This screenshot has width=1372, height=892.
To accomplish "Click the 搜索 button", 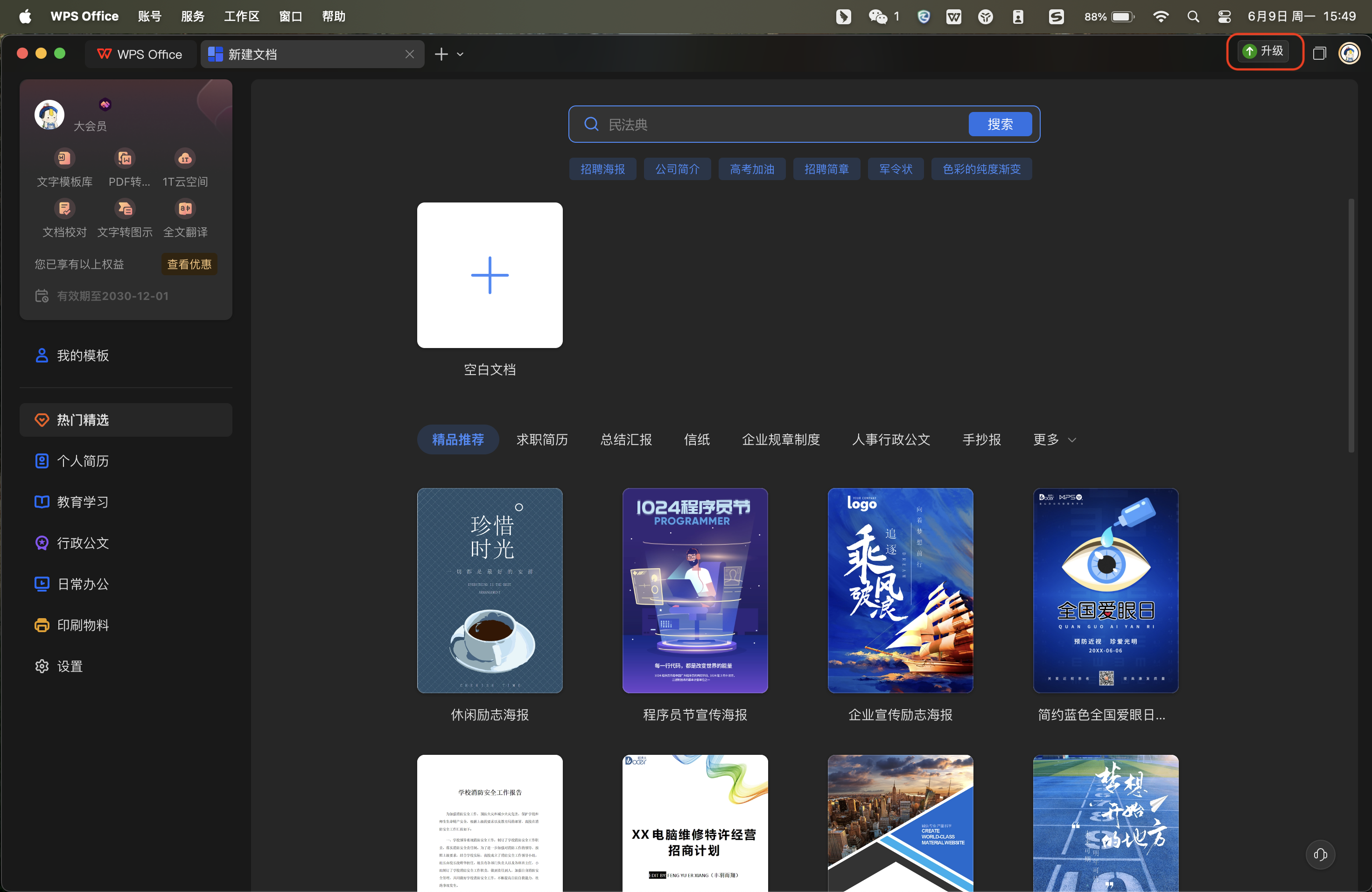I will (1000, 124).
